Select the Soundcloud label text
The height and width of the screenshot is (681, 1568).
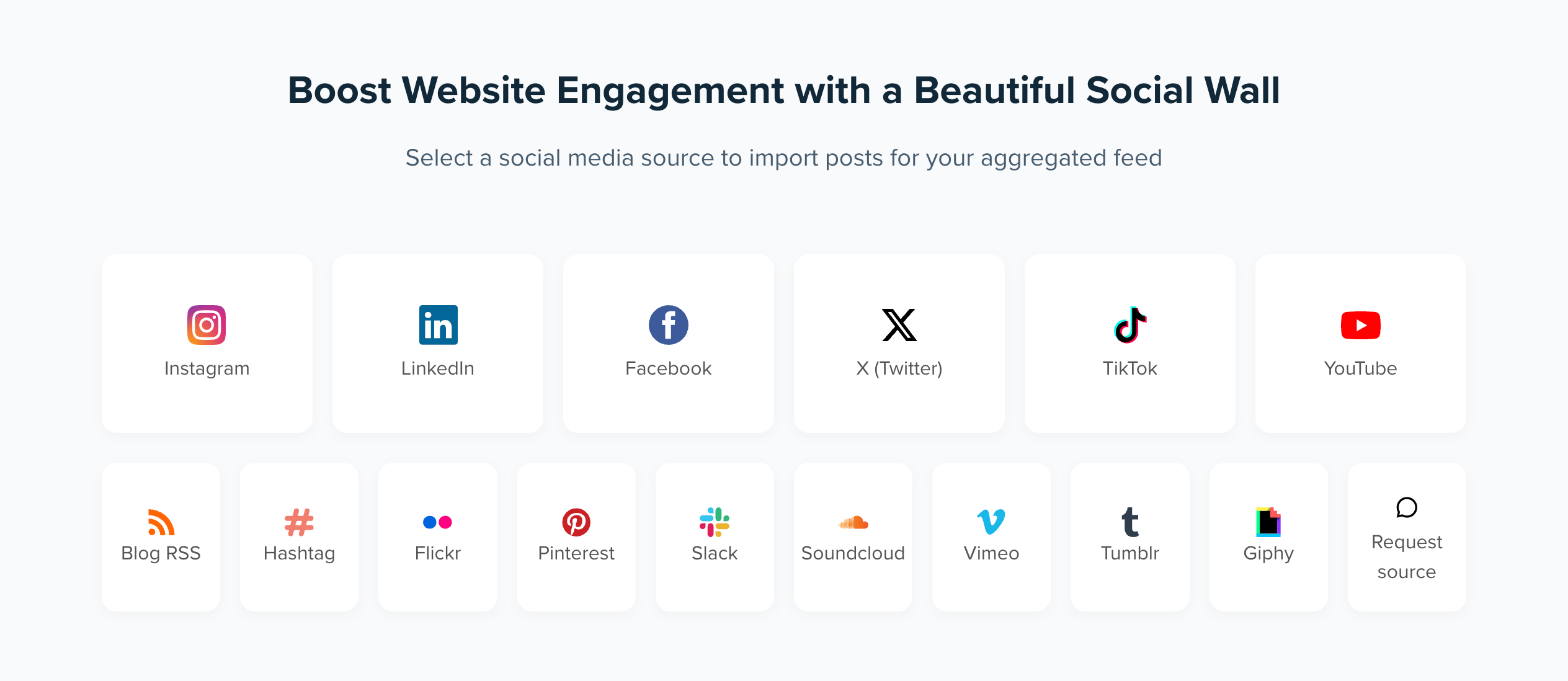click(x=853, y=553)
